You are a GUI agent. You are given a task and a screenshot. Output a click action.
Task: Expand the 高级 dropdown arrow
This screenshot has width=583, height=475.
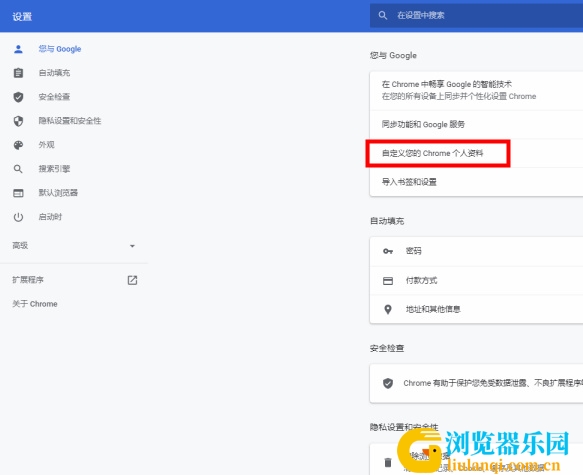pos(132,246)
